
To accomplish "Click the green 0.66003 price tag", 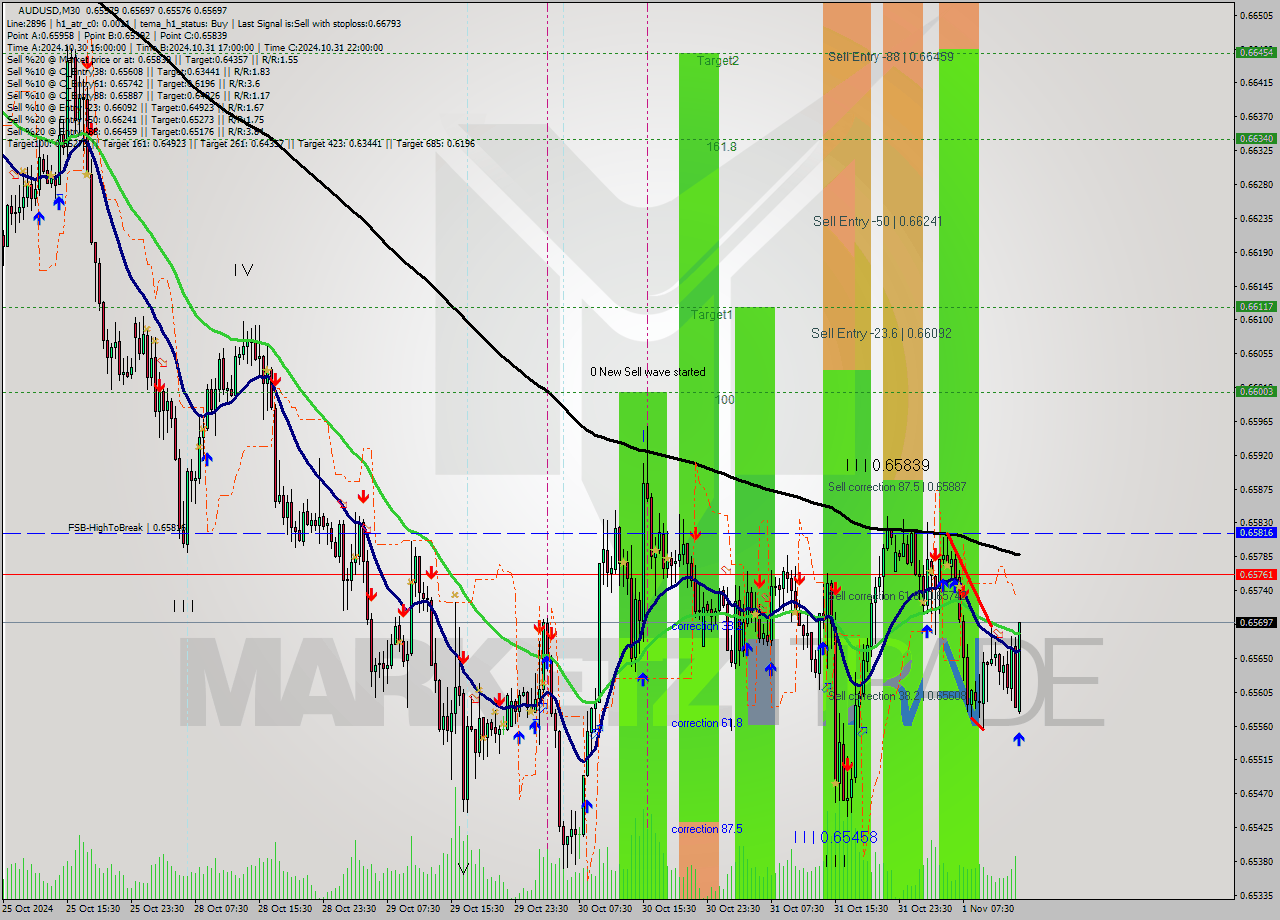I will click(1256, 391).
